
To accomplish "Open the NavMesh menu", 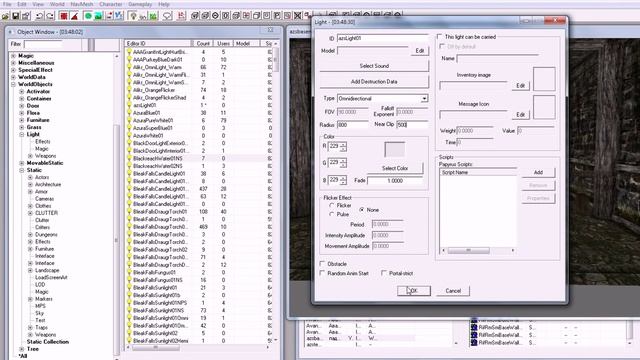I will pos(82,4).
